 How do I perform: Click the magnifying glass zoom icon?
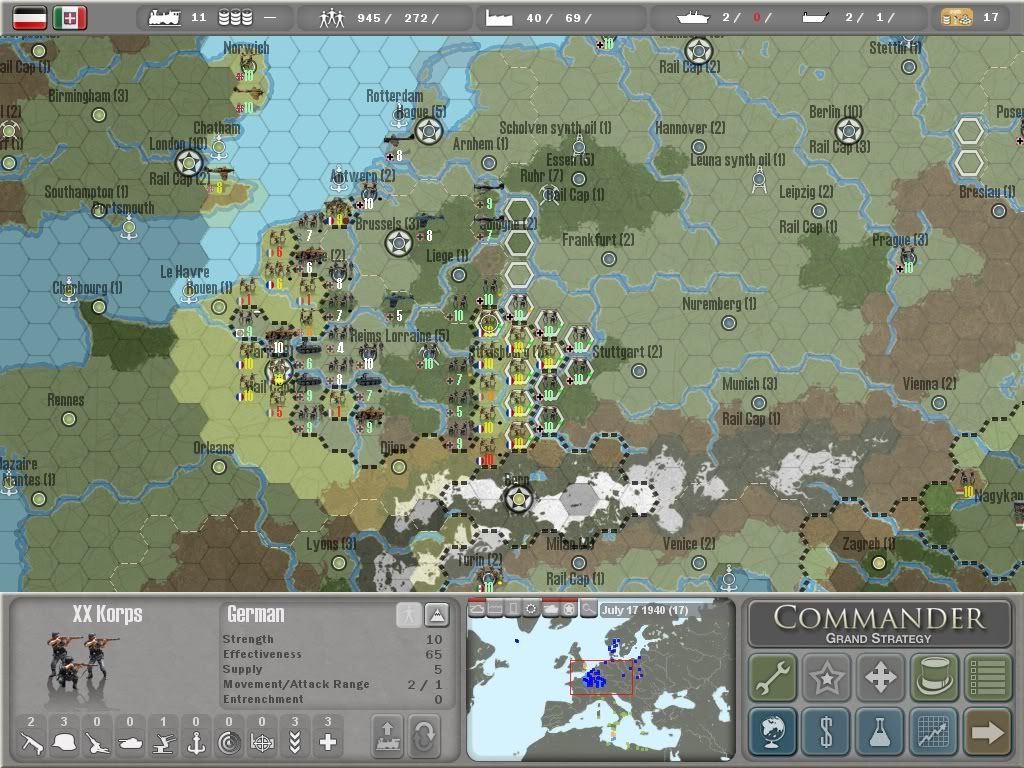coord(588,609)
